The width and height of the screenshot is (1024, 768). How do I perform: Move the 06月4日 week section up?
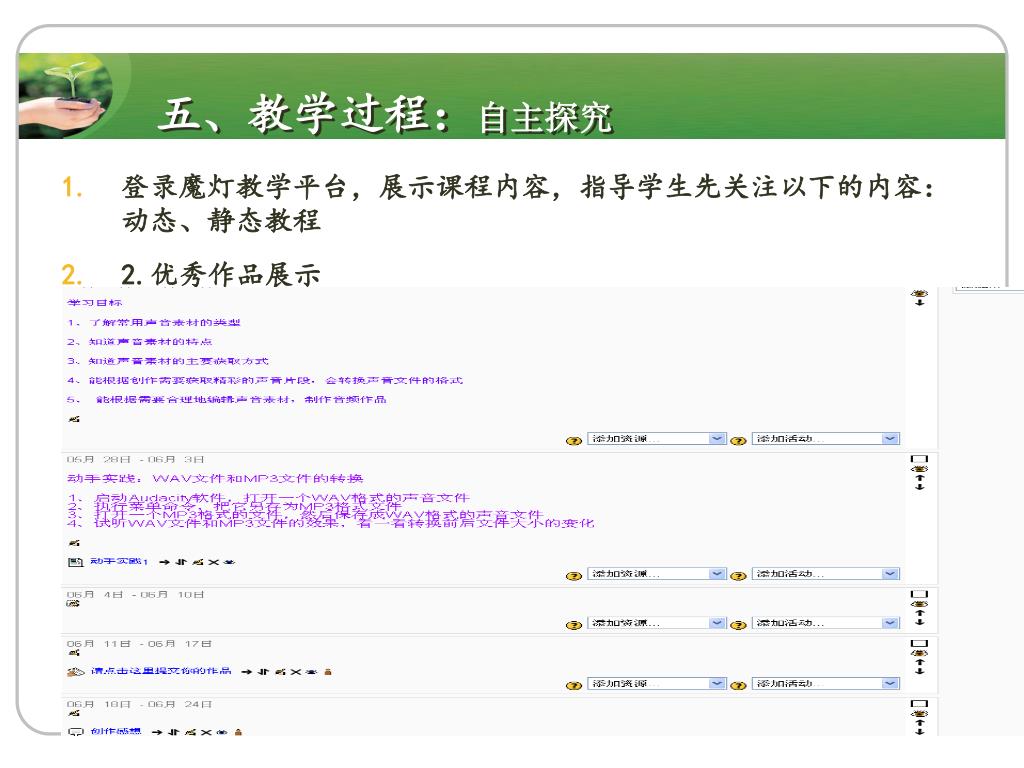[x=920, y=613]
